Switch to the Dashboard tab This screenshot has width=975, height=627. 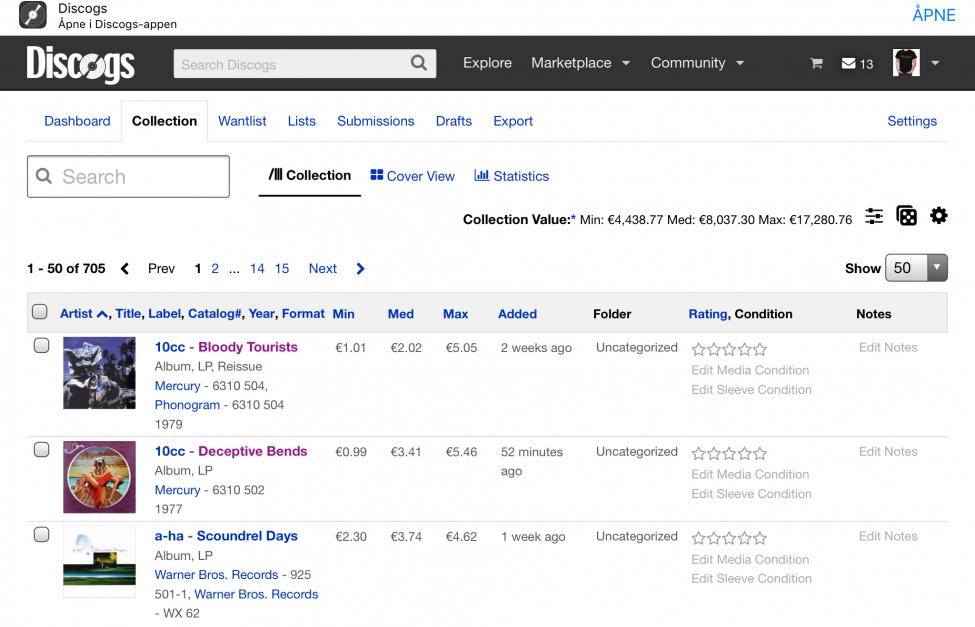coord(77,121)
